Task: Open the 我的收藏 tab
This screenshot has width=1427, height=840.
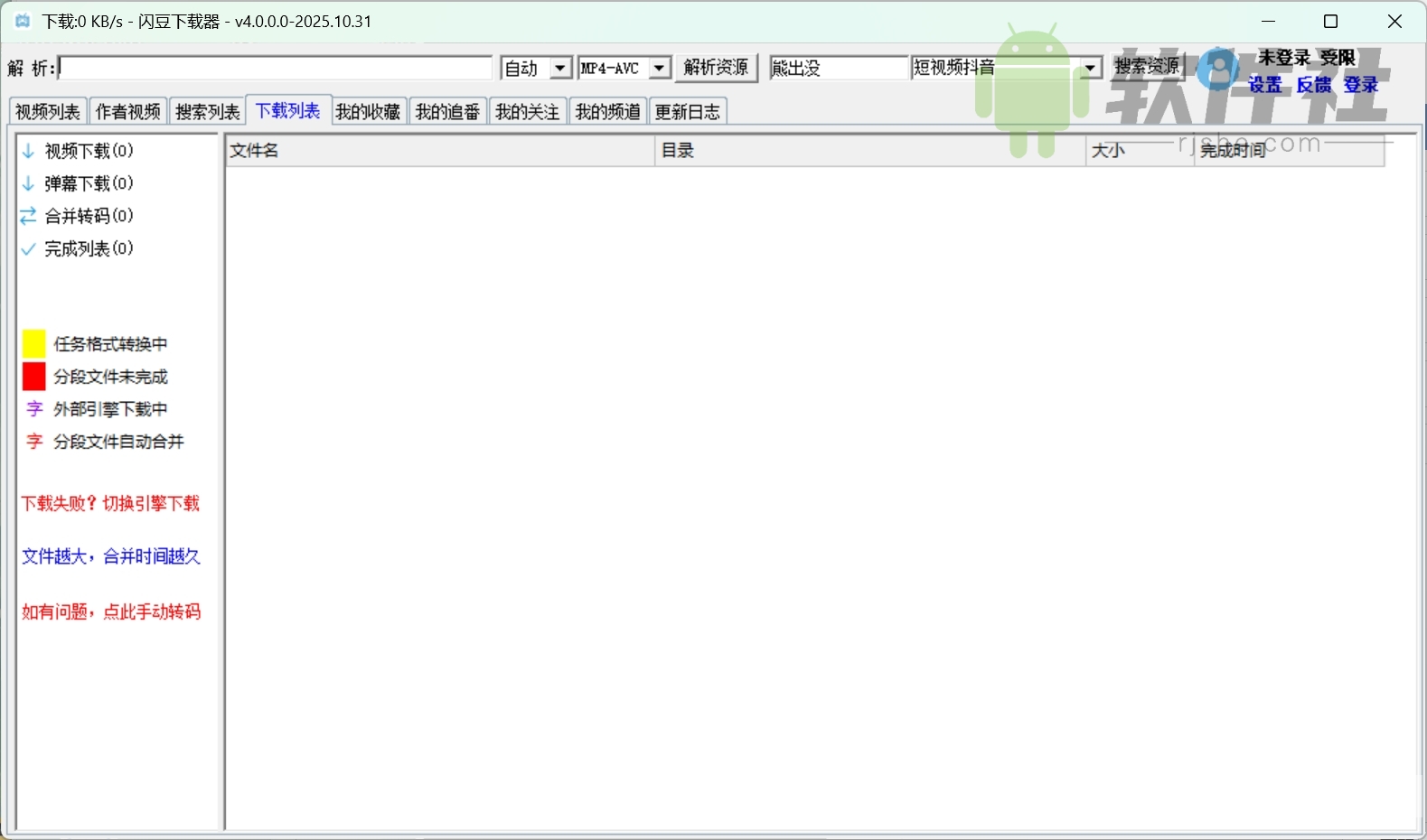Action: [x=368, y=111]
